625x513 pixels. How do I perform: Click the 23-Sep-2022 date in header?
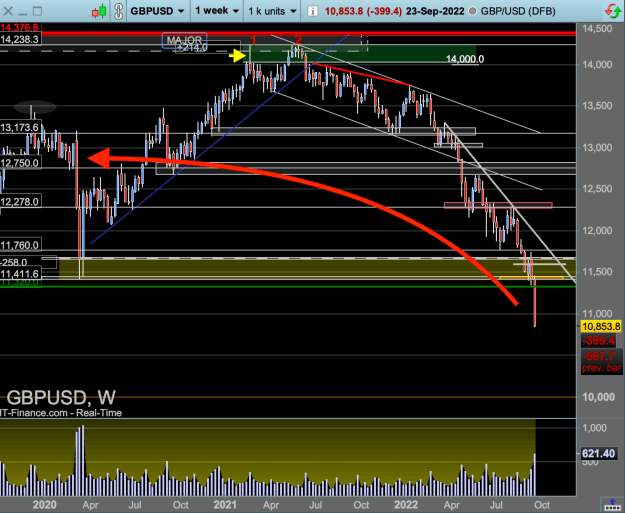(x=435, y=11)
